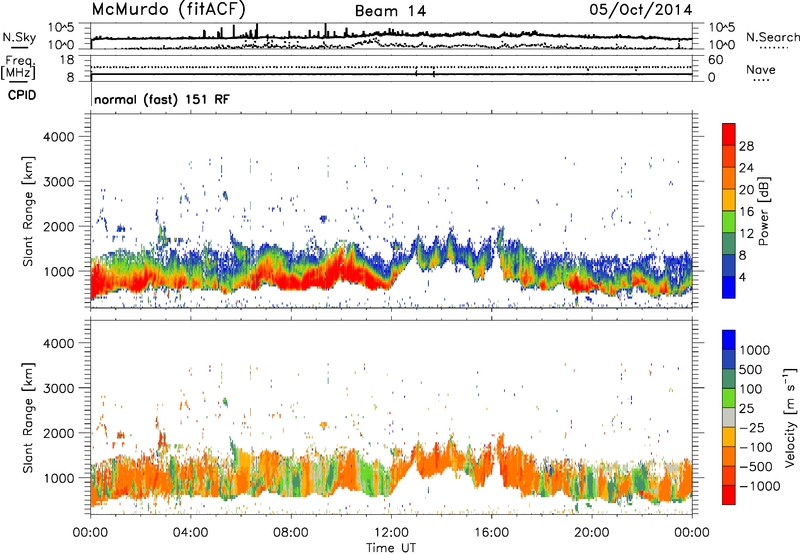Click the red top of power colorbar
Image resolution: width=800 pixels, height=554 pixels.
pyautogui.click(x=729, y=135)
